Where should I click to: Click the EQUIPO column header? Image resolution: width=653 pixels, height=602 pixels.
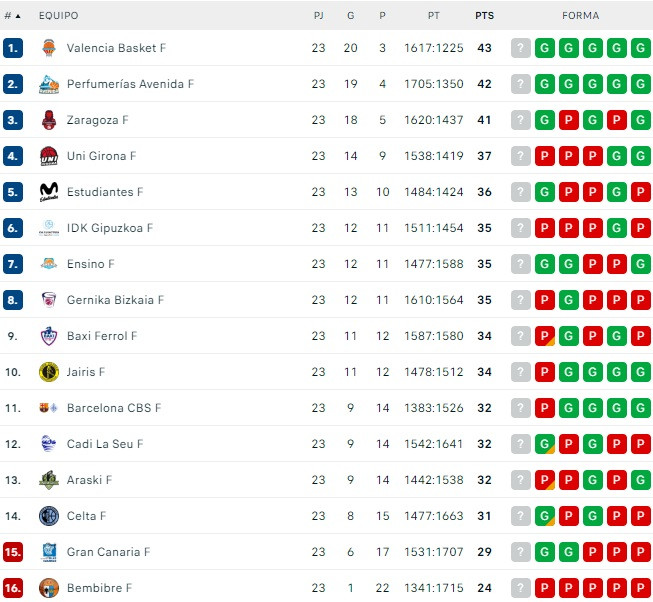pyautogui.click(x=58, y=16)
